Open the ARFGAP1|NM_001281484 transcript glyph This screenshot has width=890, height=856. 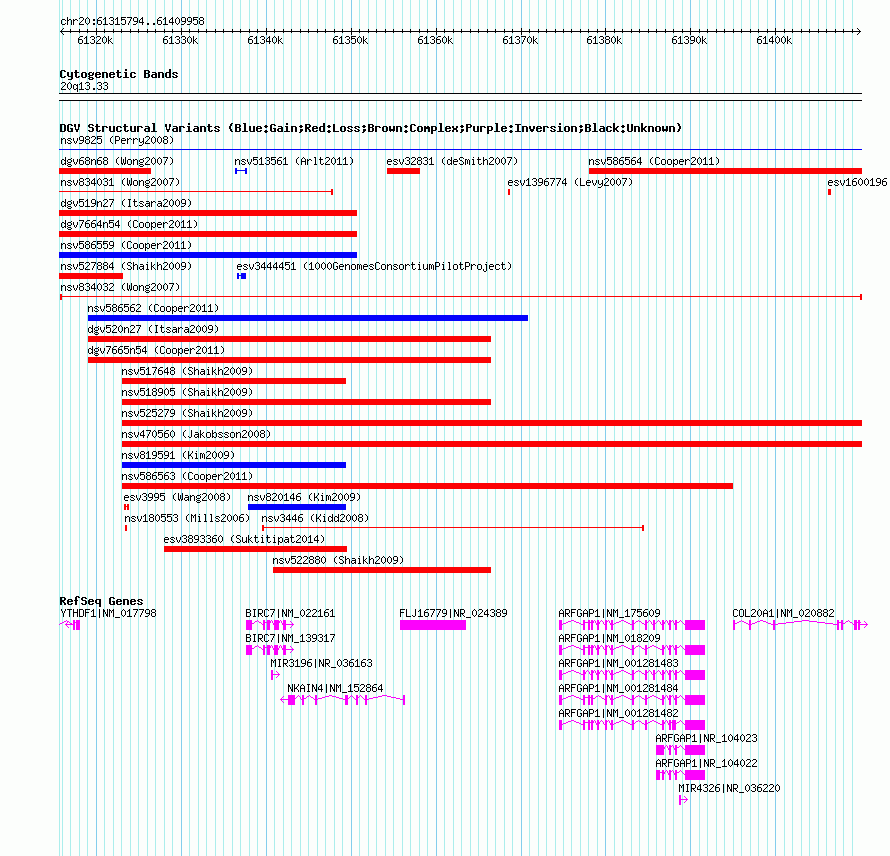point(632,700)
